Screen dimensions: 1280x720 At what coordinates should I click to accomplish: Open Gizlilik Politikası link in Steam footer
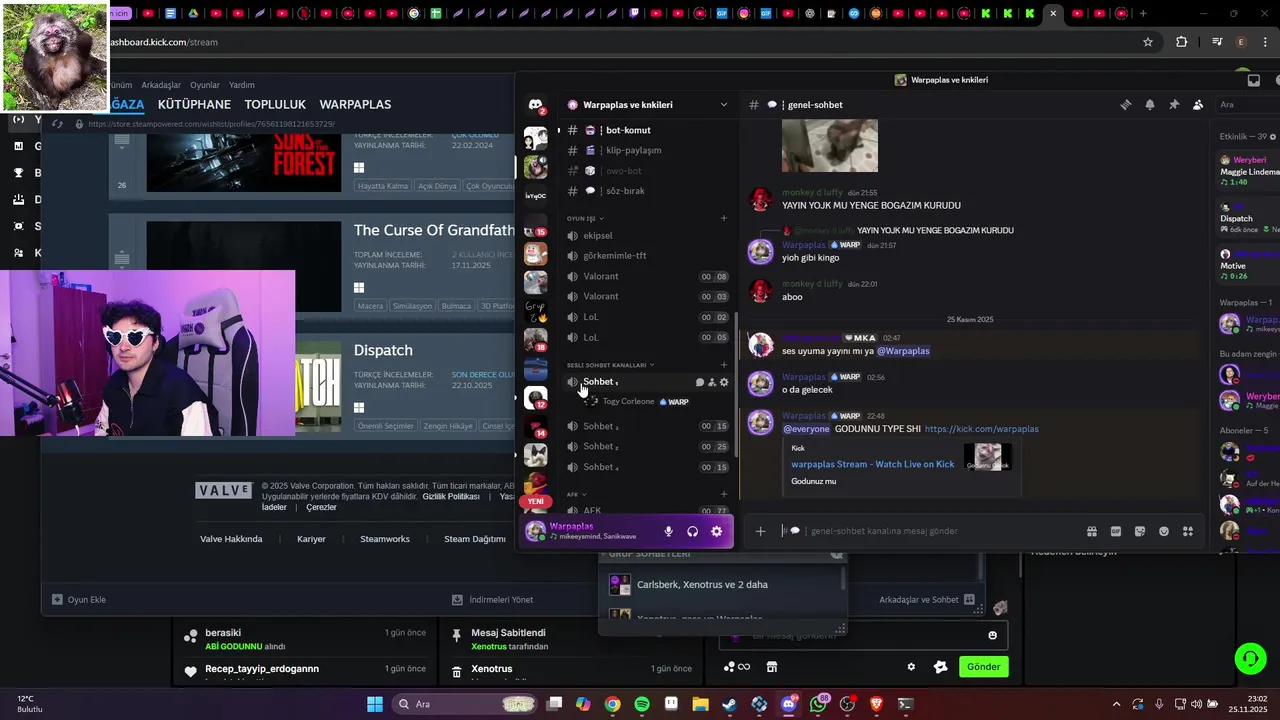click(451, 496)
